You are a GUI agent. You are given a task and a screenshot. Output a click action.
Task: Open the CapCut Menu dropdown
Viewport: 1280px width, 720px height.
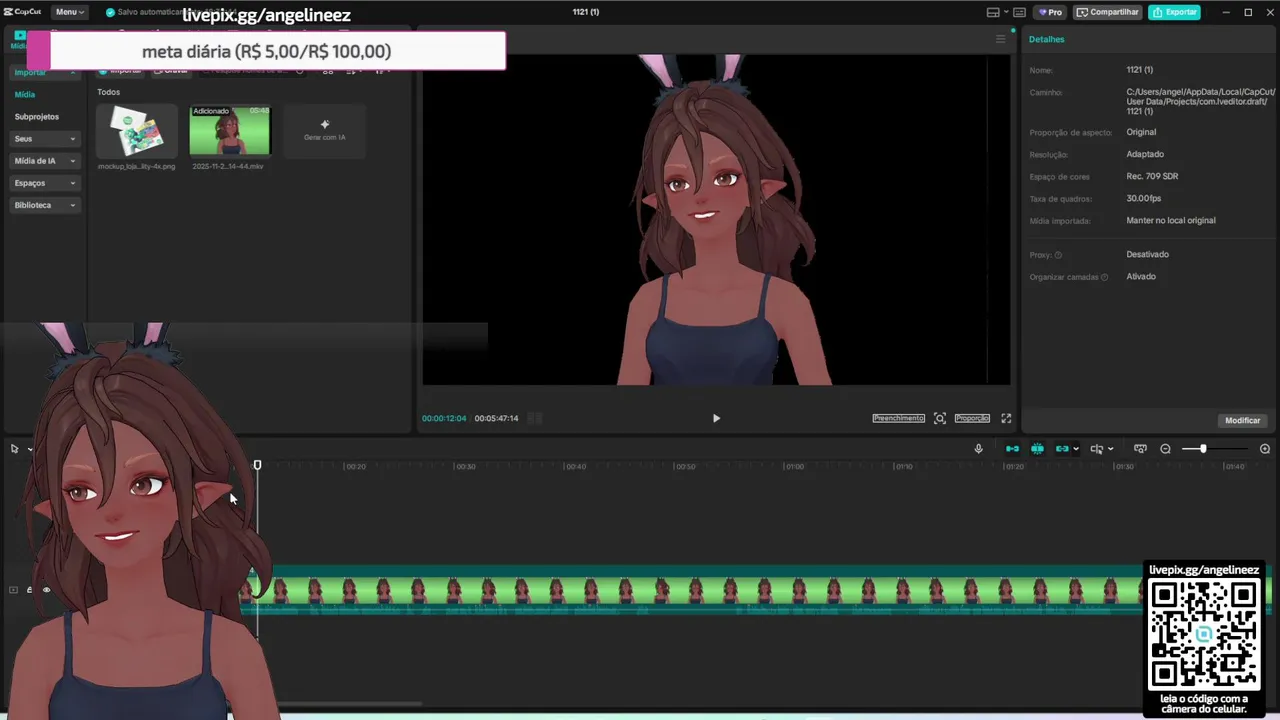tap(69, 12)
